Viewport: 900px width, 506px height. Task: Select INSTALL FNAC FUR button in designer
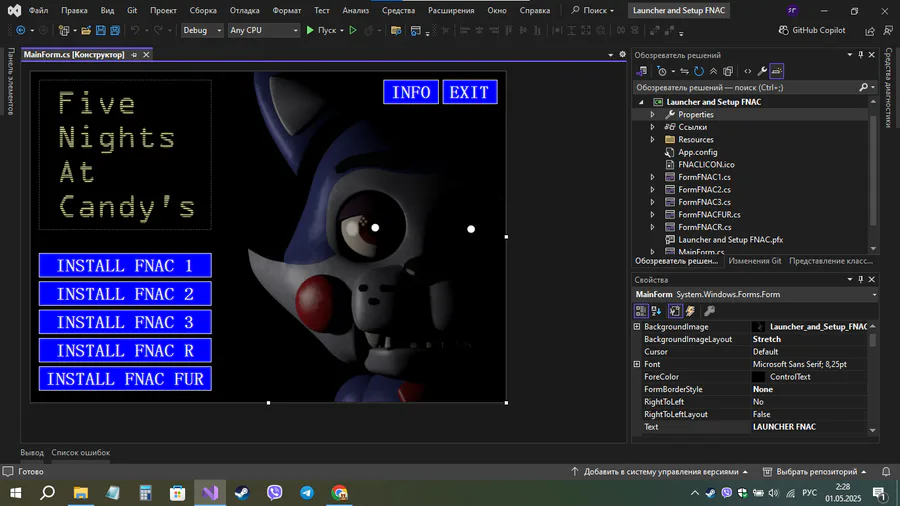coord(125,379)
